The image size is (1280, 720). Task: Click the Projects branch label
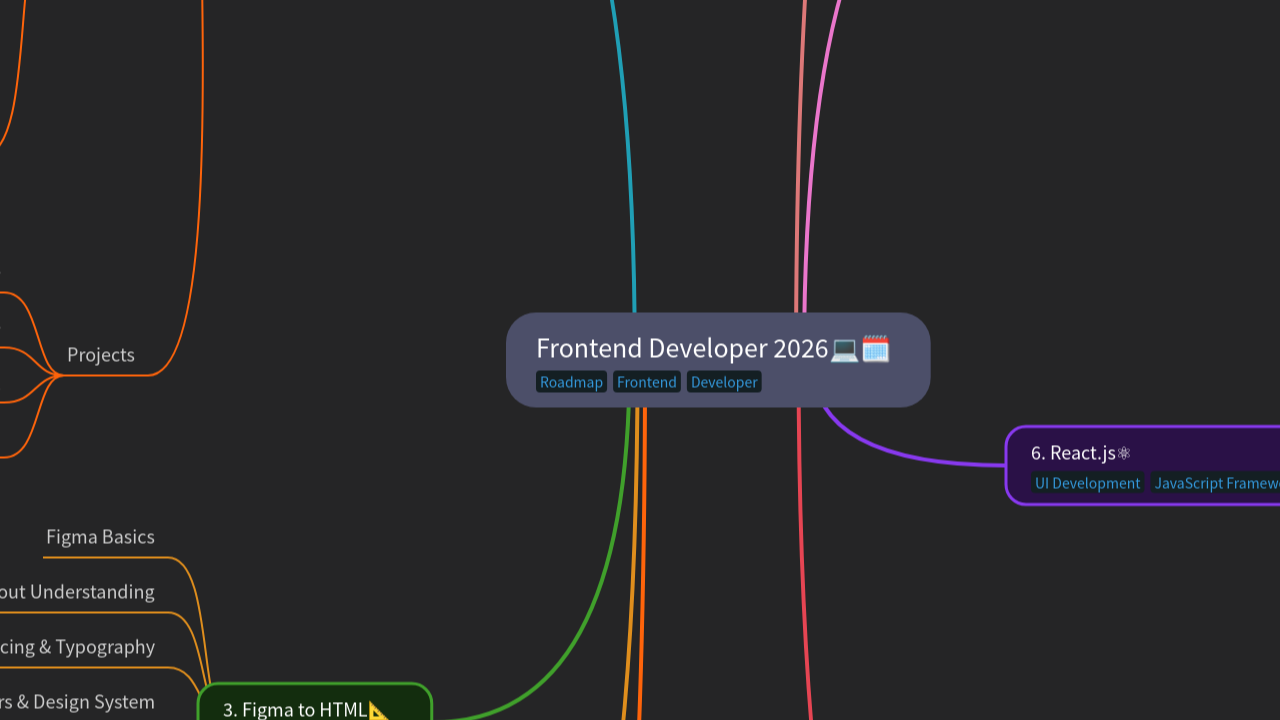(x=101, y=355)
